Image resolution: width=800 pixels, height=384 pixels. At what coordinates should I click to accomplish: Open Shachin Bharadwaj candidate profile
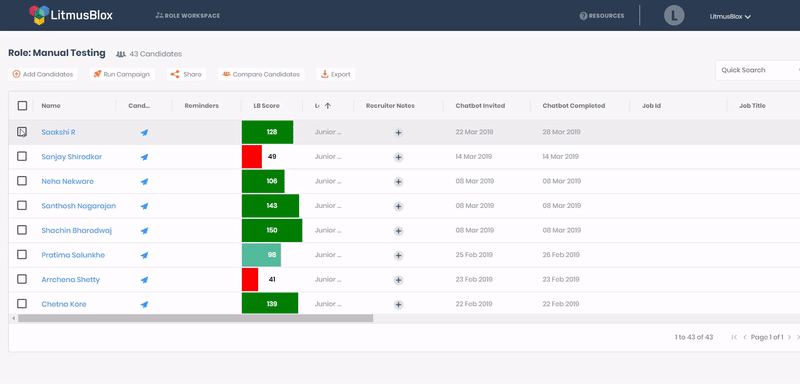[x=77, y=230]
